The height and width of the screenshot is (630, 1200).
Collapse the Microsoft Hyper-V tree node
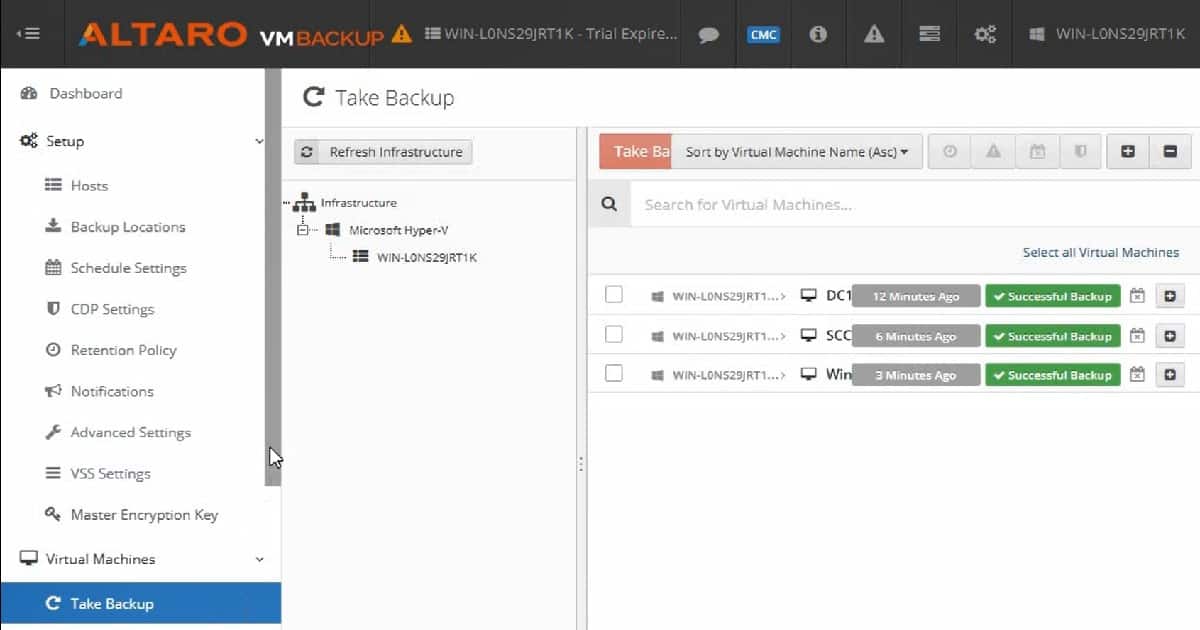303,230
